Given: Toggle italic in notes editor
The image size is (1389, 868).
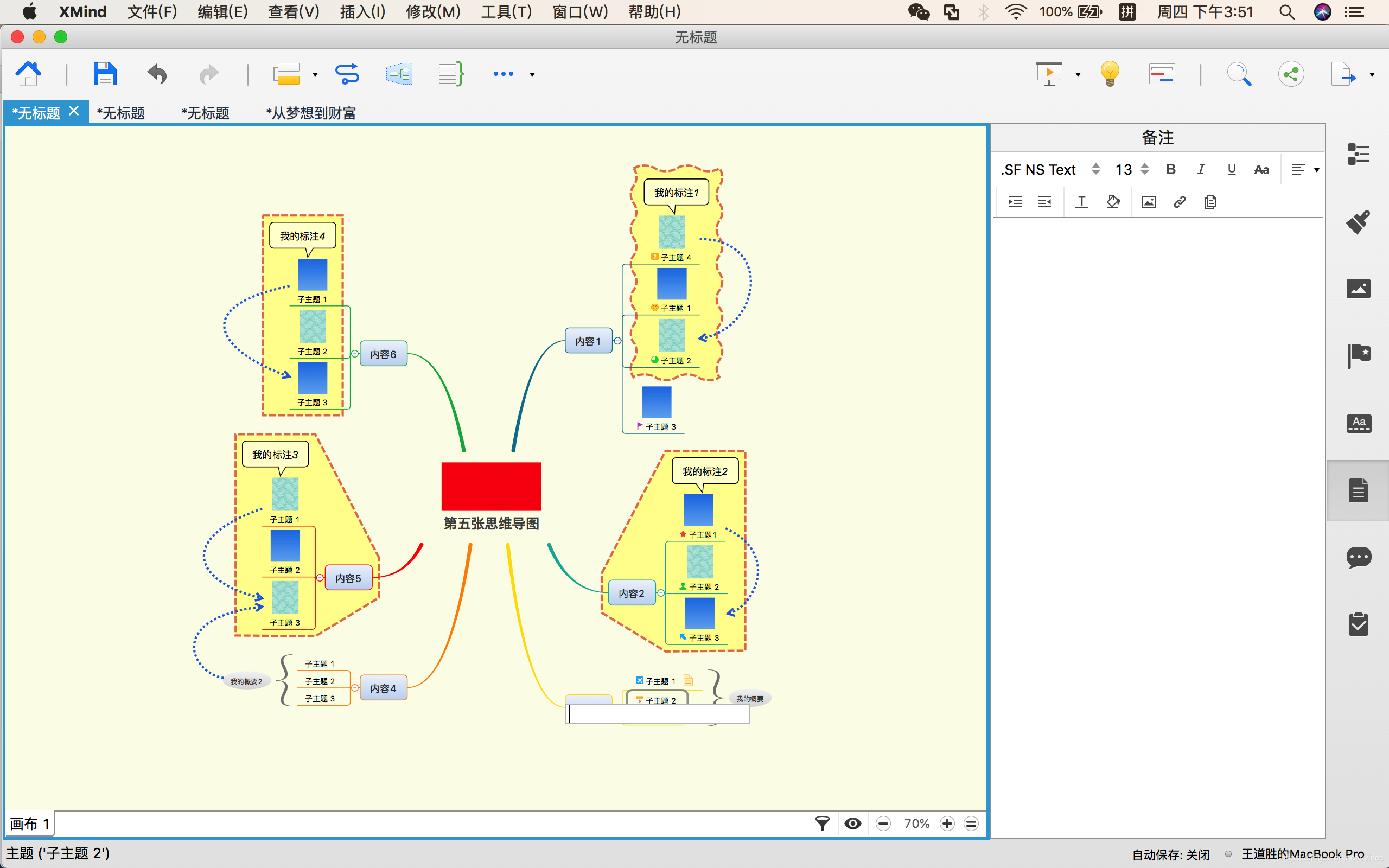Looking at the screenshot, I should click(x=1201, y=169).
